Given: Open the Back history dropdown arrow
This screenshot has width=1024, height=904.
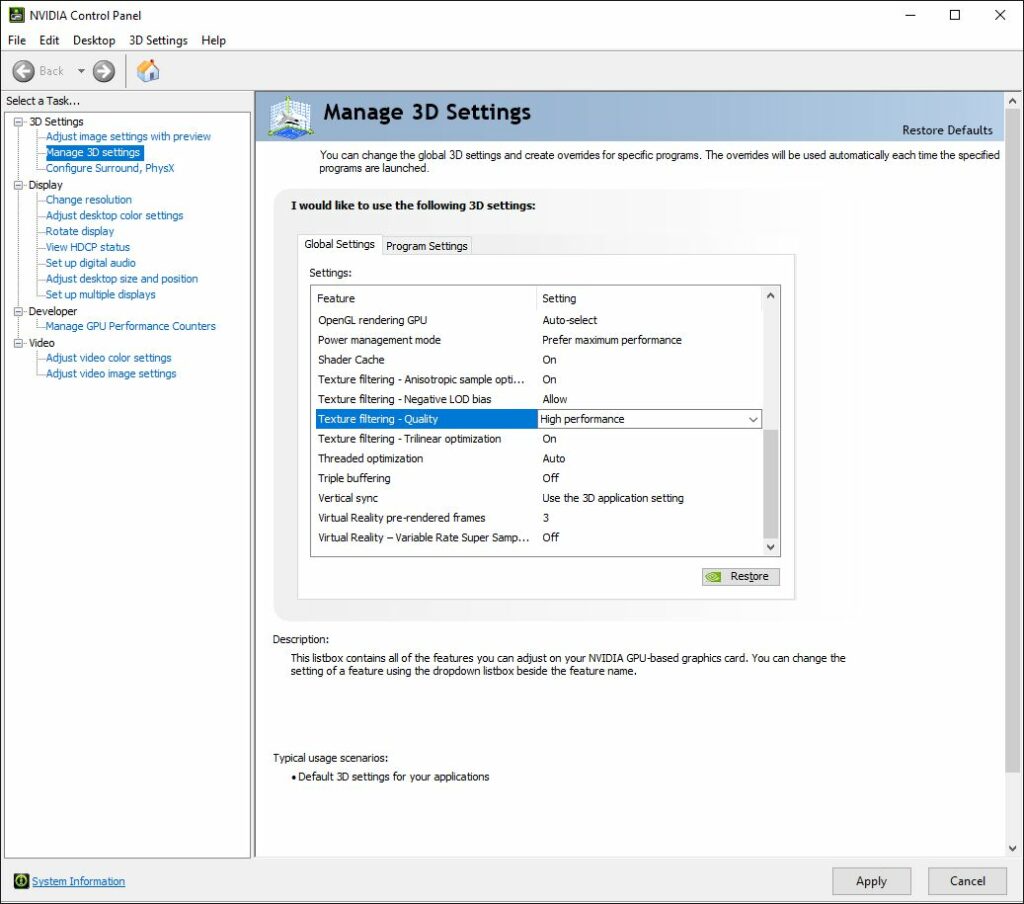Looking at the screenshot, I should pyautogui.click(x=81, y=71).
